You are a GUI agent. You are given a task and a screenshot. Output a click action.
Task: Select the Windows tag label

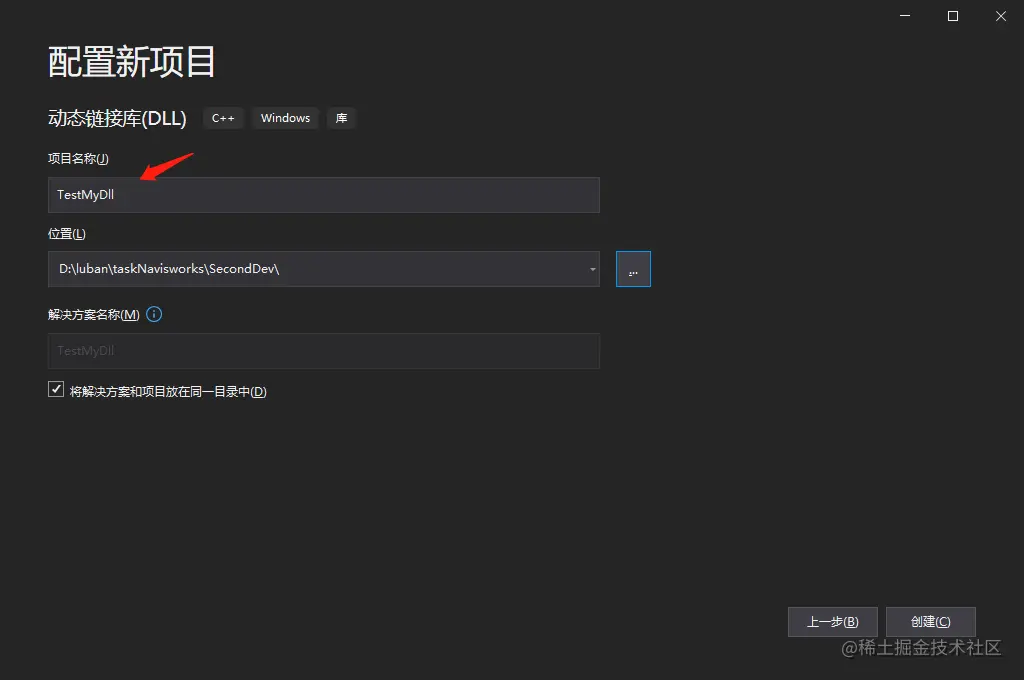[285, 118]
